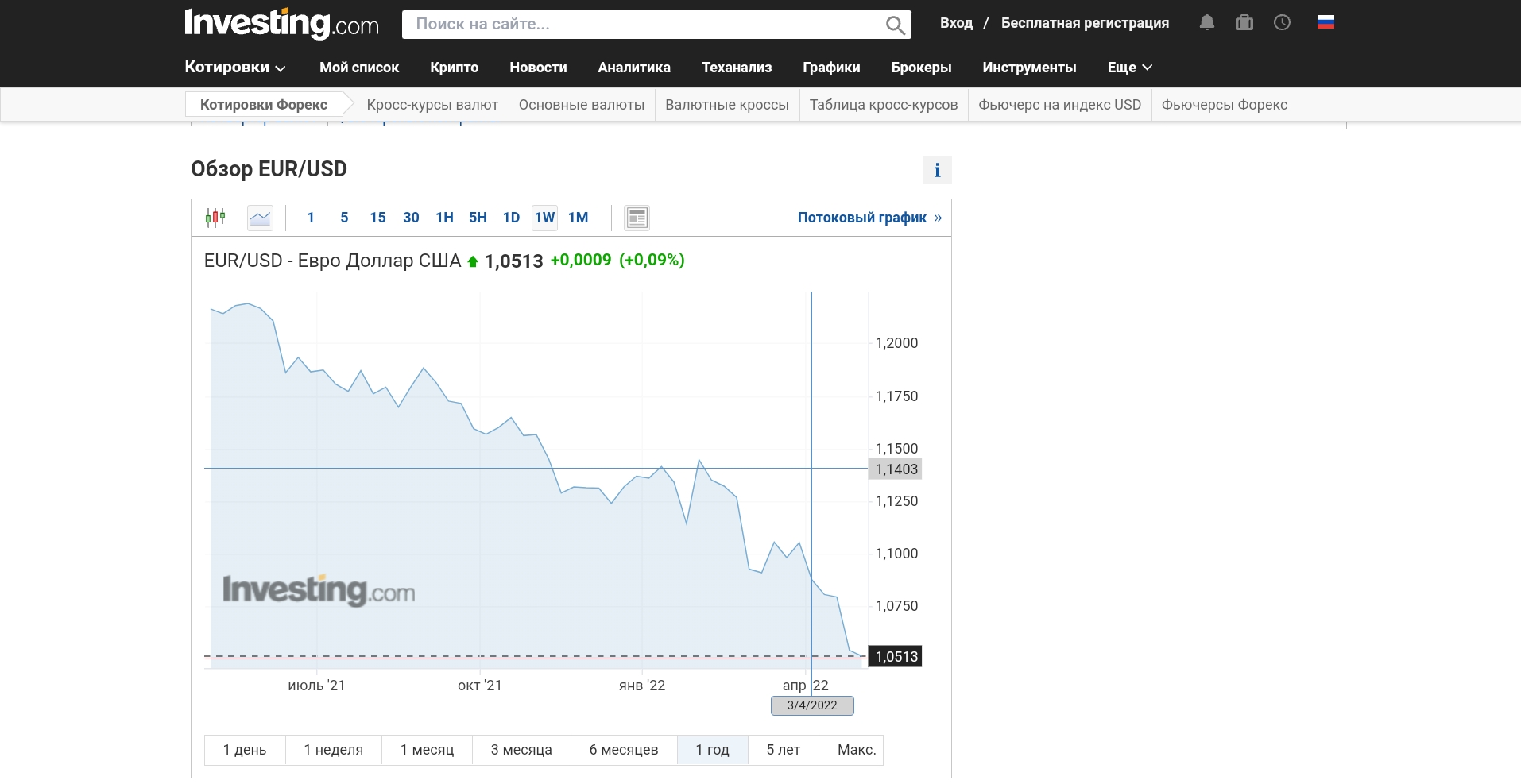Click Бесплатная регистрация link

(1085, 23)
